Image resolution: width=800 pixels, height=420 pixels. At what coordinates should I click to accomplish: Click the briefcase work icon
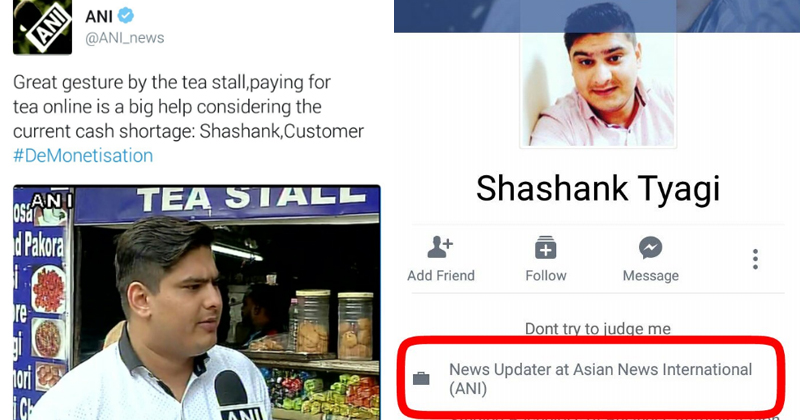(421, 379)
